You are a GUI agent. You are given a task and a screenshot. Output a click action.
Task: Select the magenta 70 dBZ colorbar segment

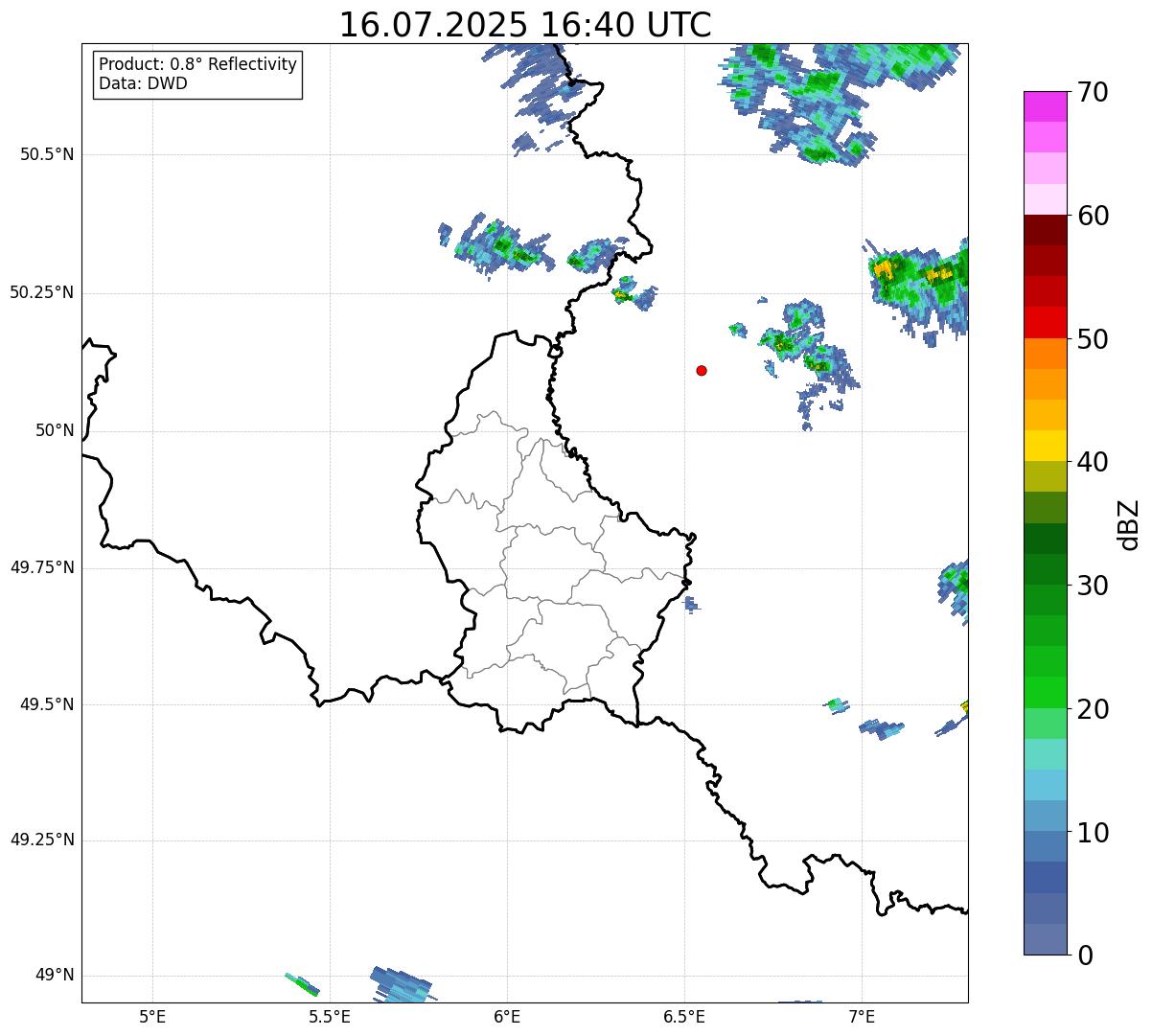pyautogui.click(x=1046, y=106)
